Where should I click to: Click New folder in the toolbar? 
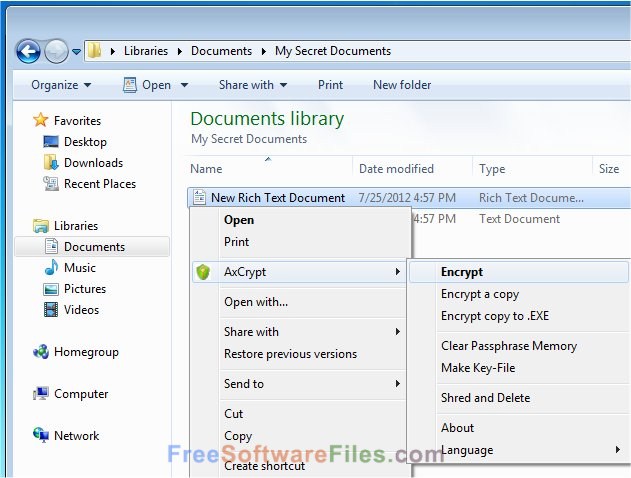click(402, 85)
